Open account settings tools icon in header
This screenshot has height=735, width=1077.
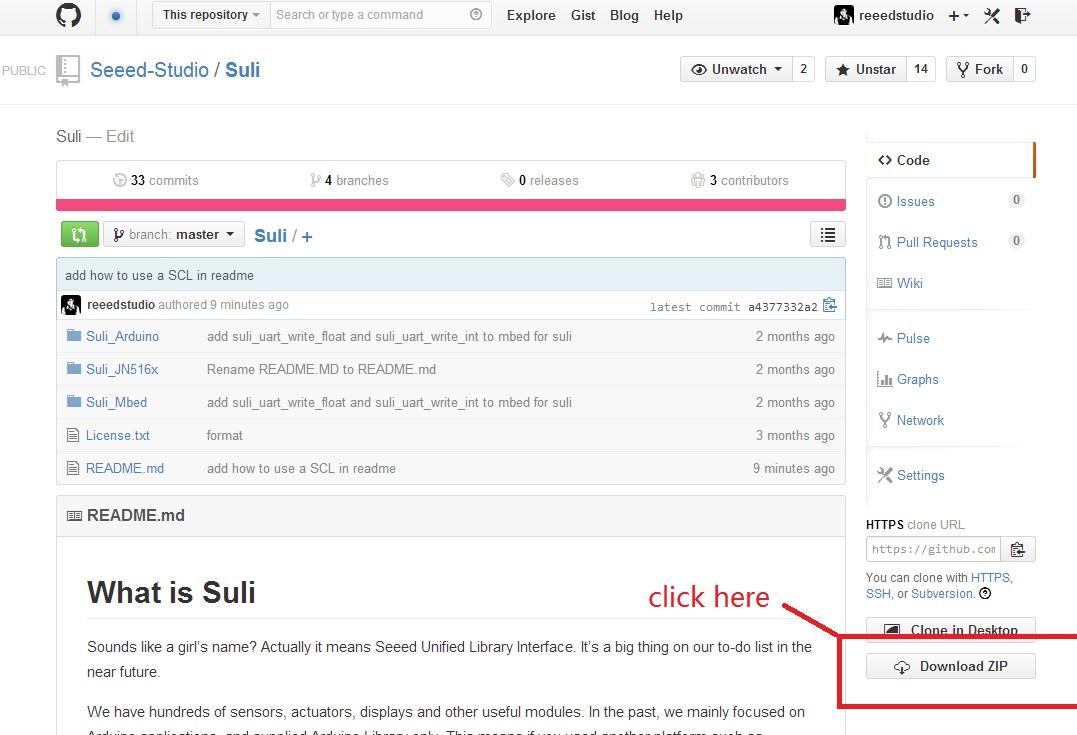point(991,16)
